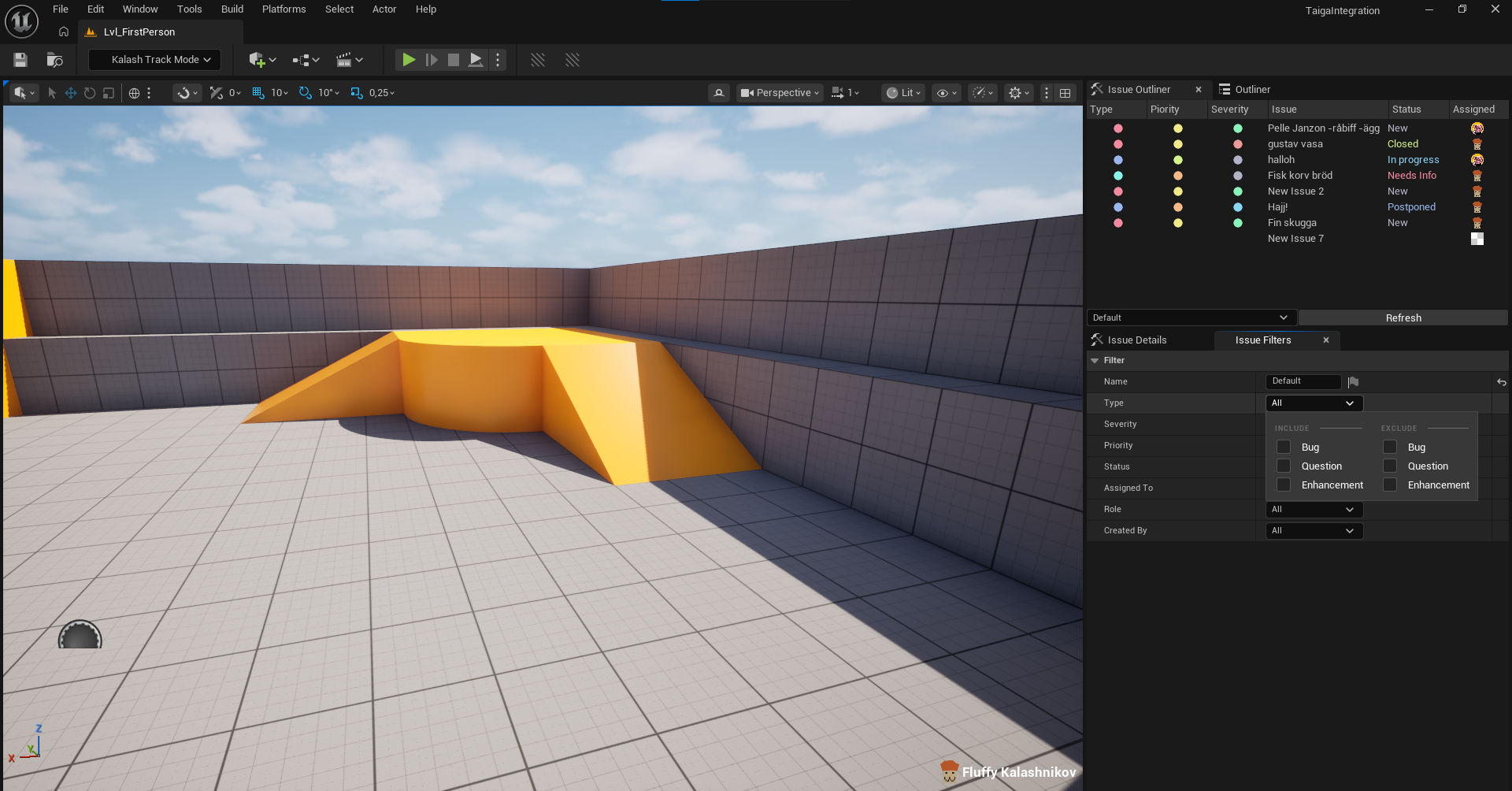Click the Browse content icon in toolbar

point(54,60)
